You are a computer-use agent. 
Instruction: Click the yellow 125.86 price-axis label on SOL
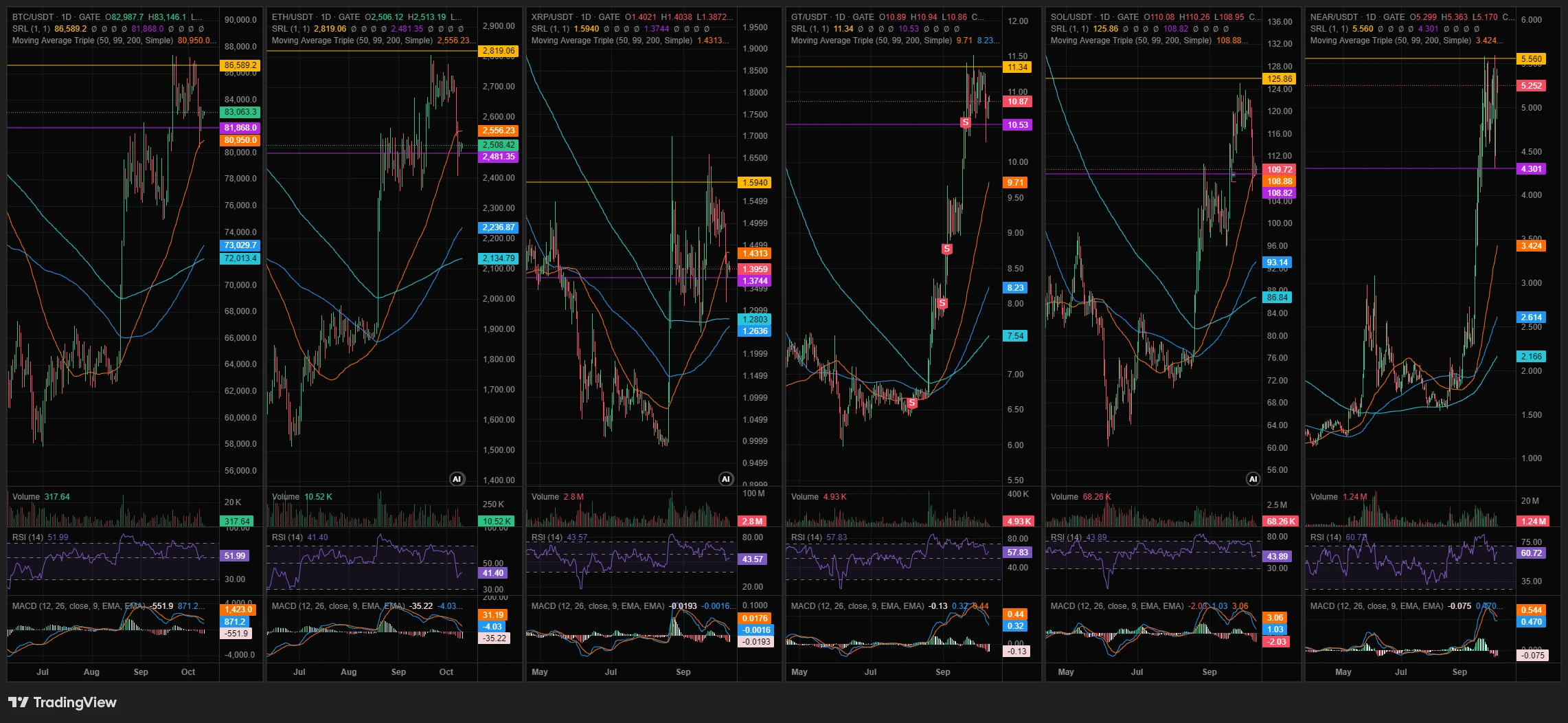tap(1280, 79)
